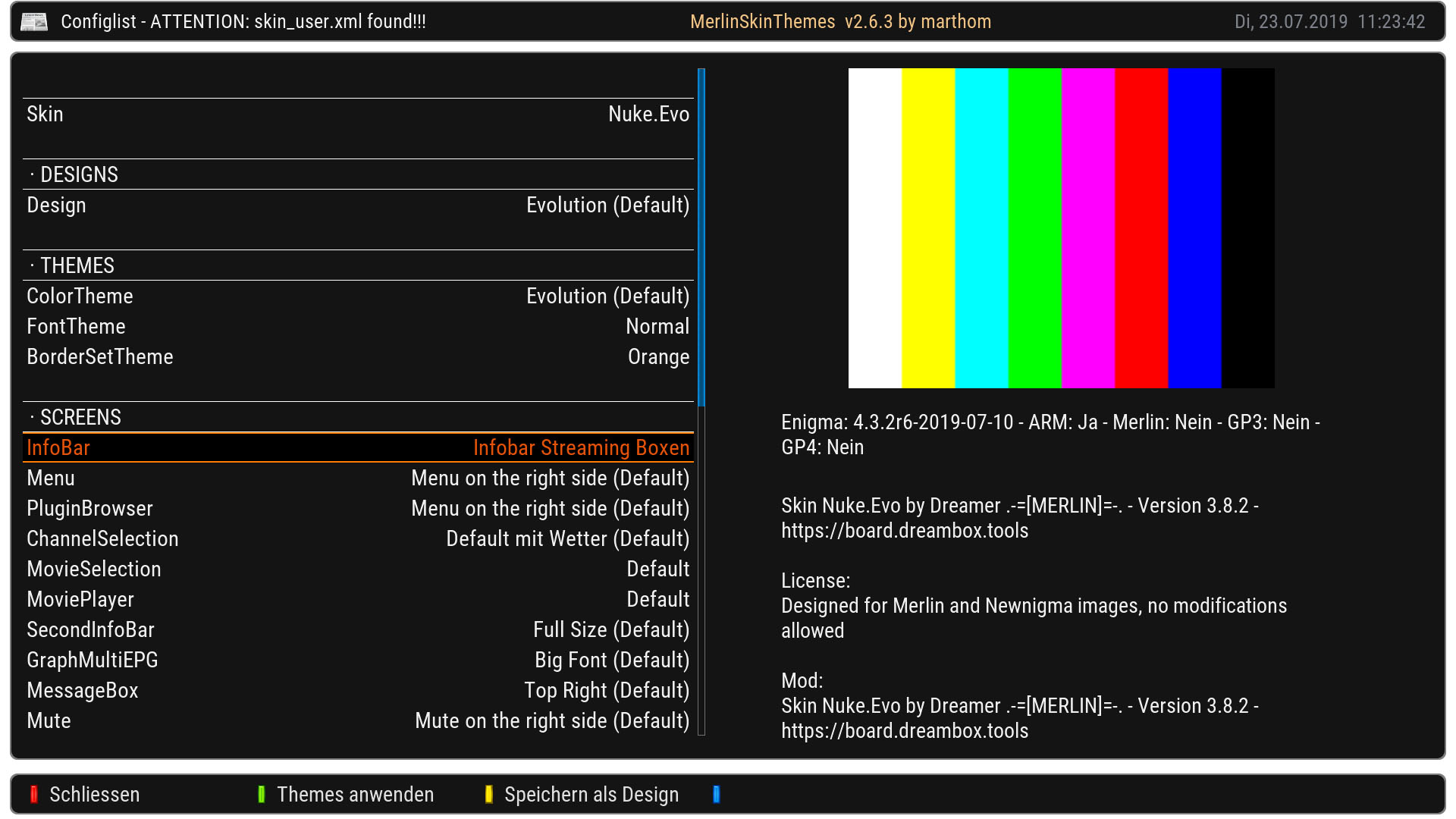Select the Mute on the right side row
Screen dimensions: 1456x819
358,720
